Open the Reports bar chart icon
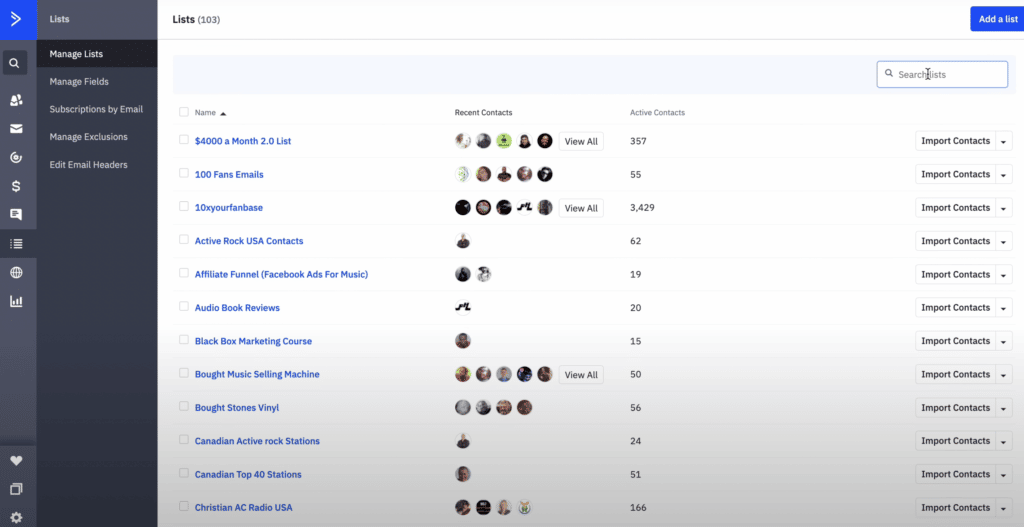This screenshot has height=527, width=1024. click(16, 301)
